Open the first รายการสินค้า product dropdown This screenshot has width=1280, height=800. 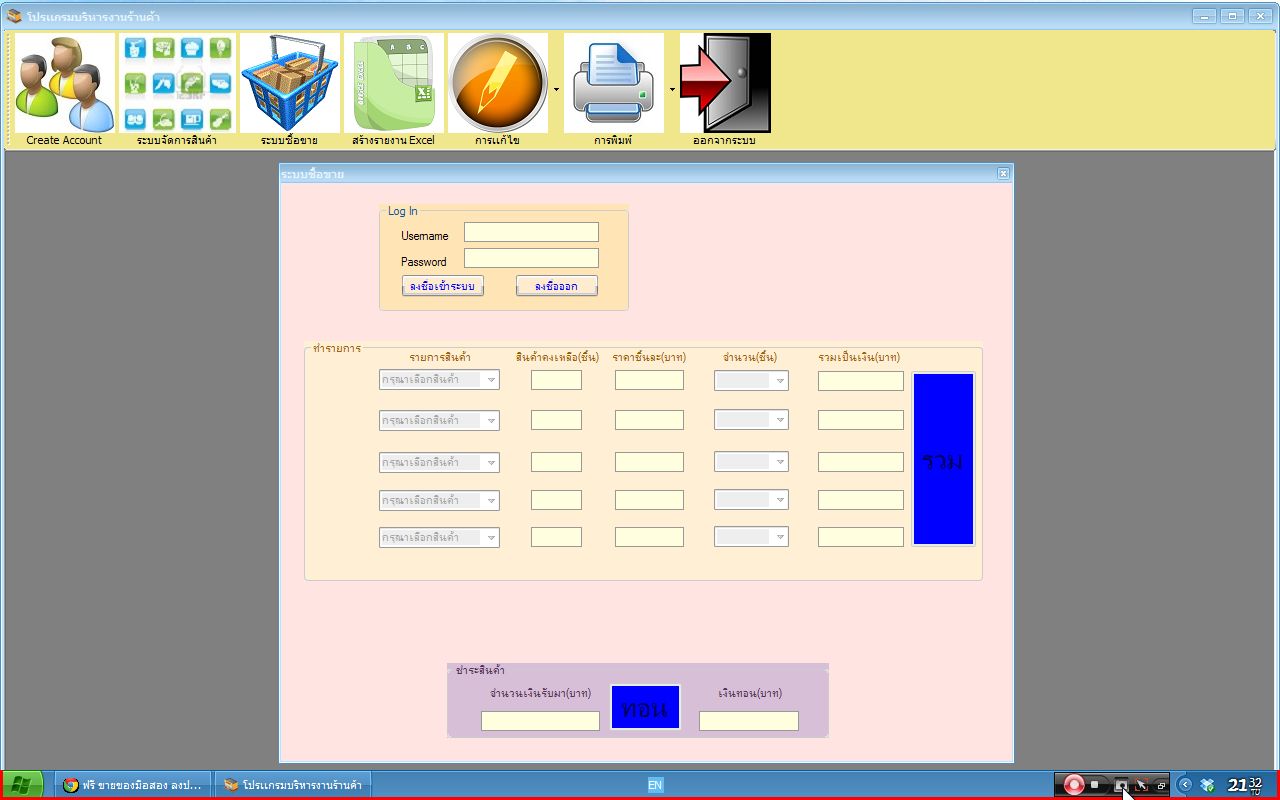[439, 380]
